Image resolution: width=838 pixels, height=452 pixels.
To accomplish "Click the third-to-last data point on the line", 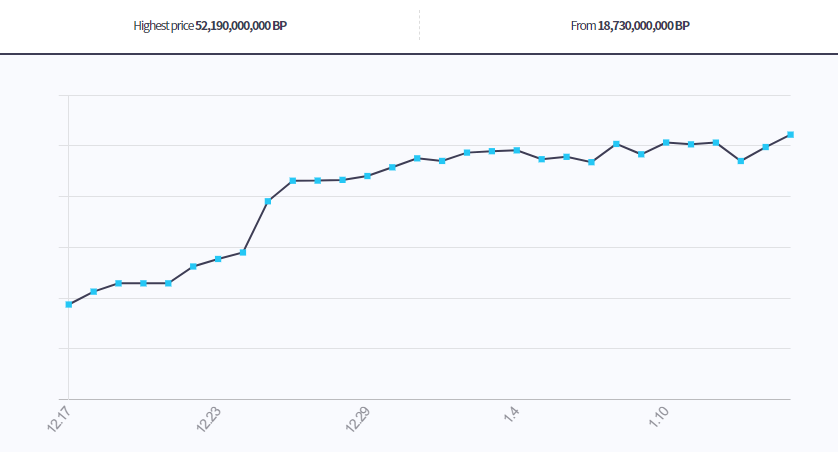I will coord(741,161).
